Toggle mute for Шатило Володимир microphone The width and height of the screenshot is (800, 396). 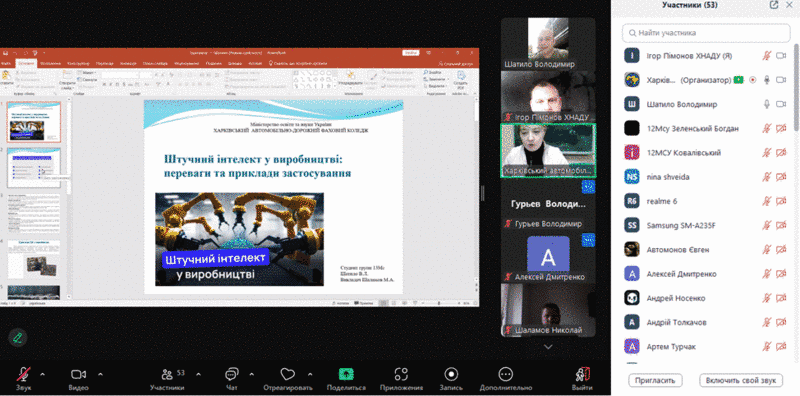coord(766,104)
